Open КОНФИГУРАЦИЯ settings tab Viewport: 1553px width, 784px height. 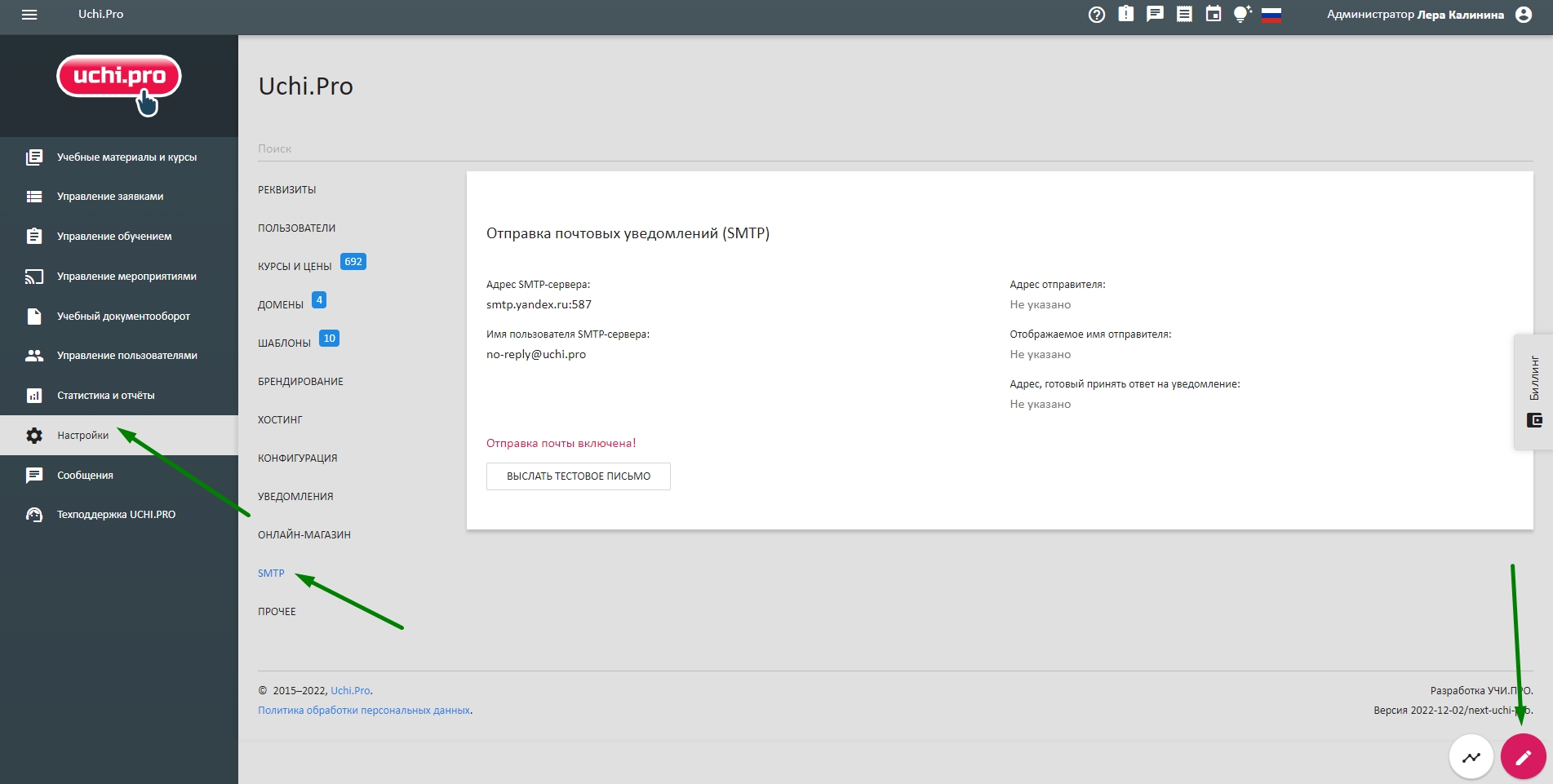pyautogui.click(x=297, y=458)
